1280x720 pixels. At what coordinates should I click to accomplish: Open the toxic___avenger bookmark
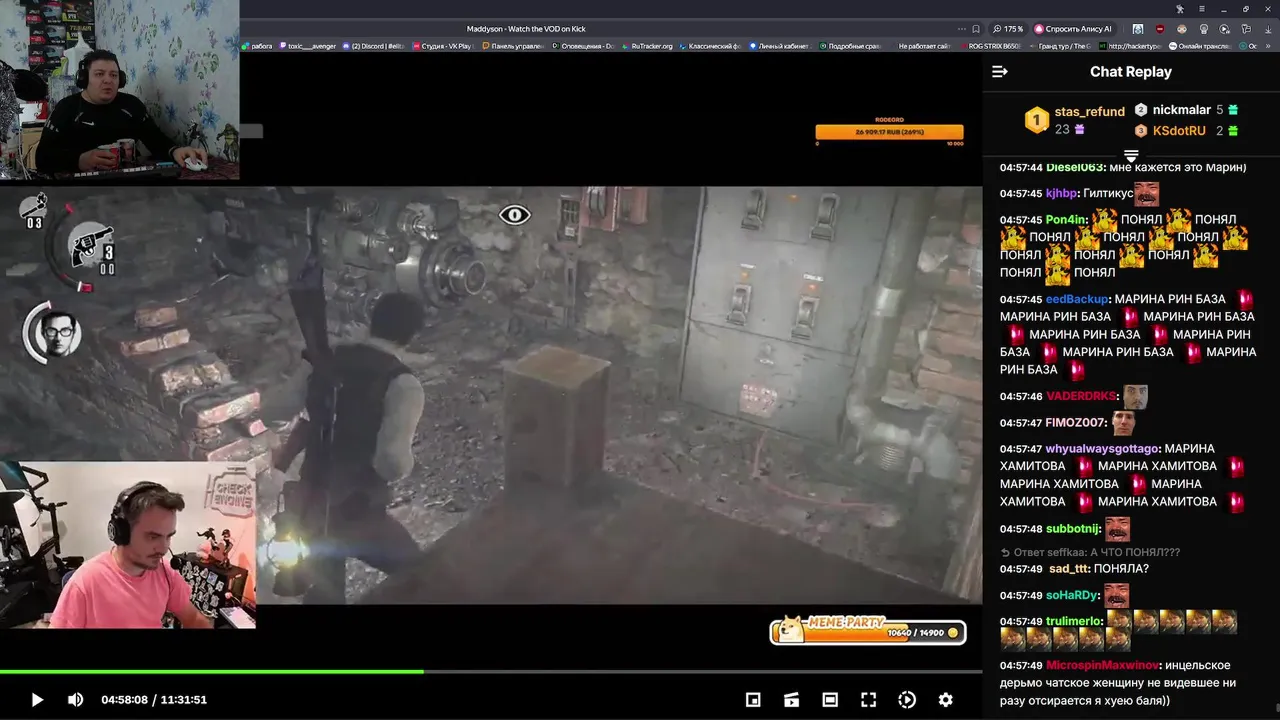310,46
